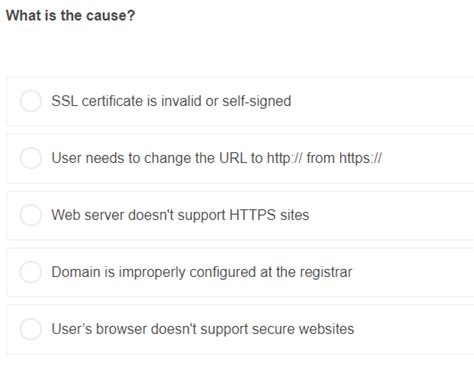Select the Web server doesn't support HTTPS radio
Viewport: 474px width, 366px height.
click(31, 215)
